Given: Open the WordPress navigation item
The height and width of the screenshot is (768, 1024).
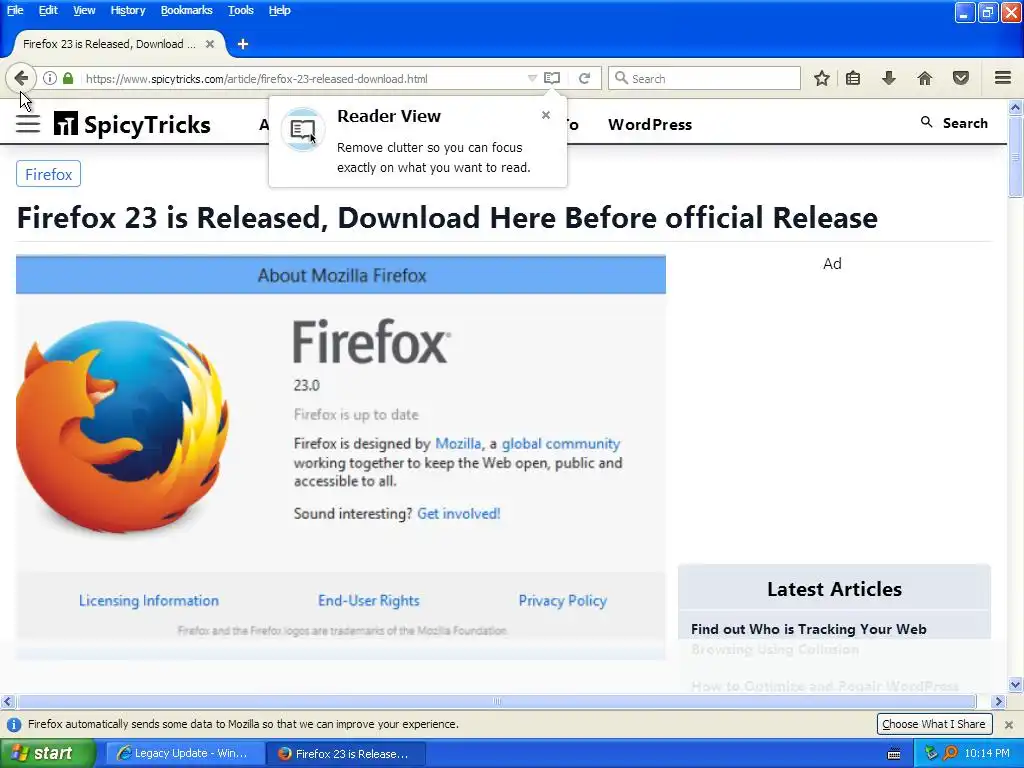Looking at the screenshot, I should pyautogui.click(x=650, y=125).
